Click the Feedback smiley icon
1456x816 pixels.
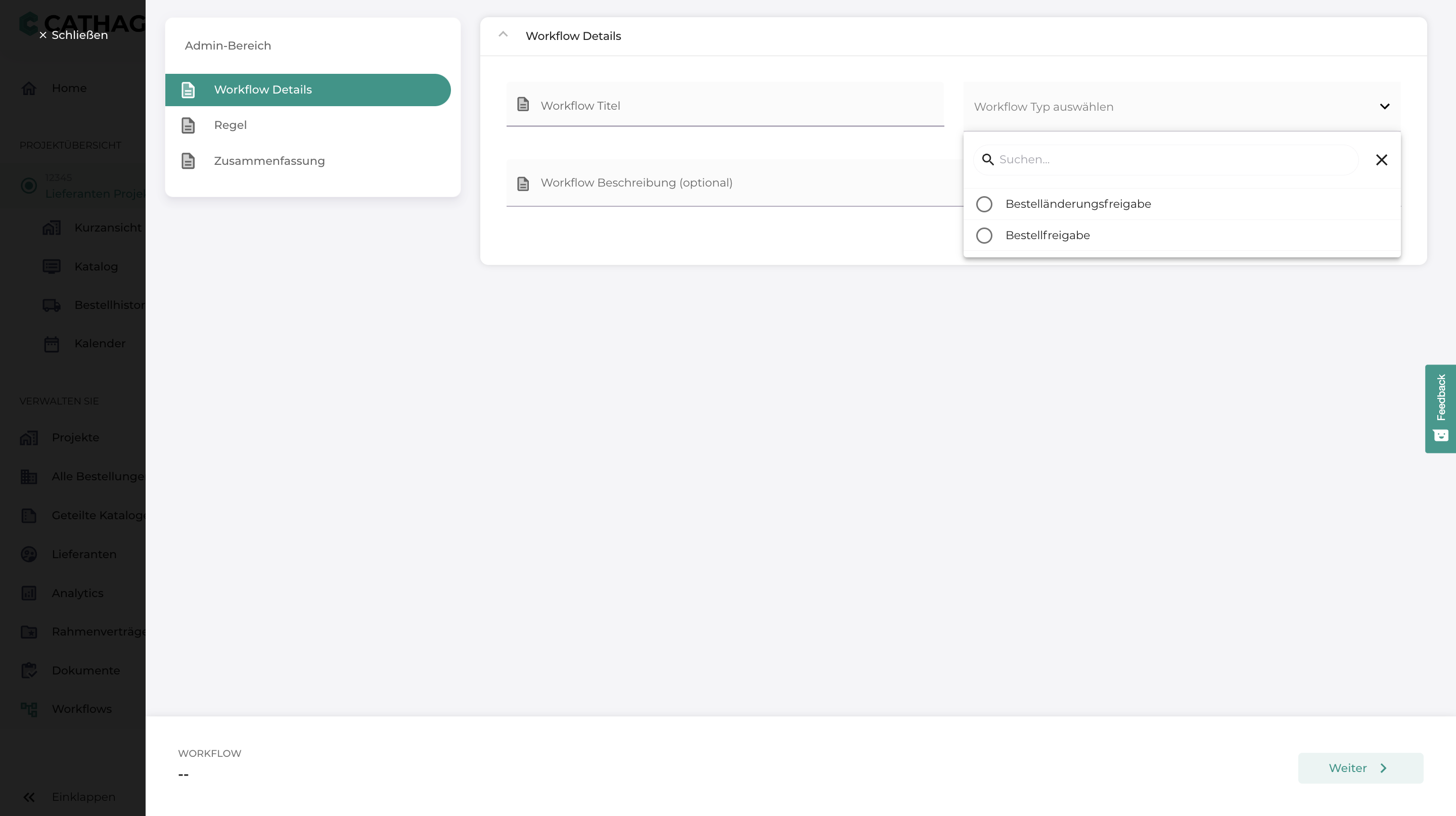[x=1441, y=435]
